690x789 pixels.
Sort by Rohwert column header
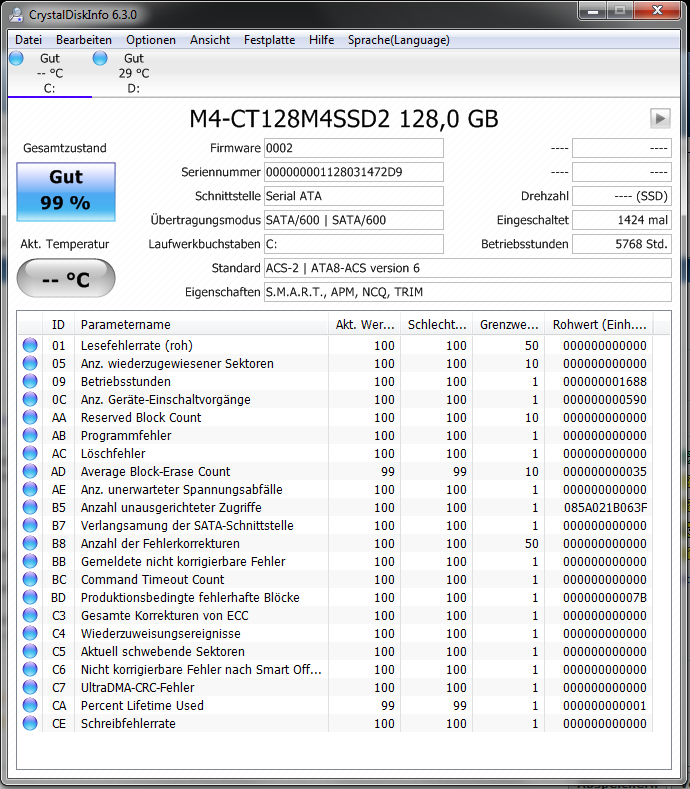[599, 325]
